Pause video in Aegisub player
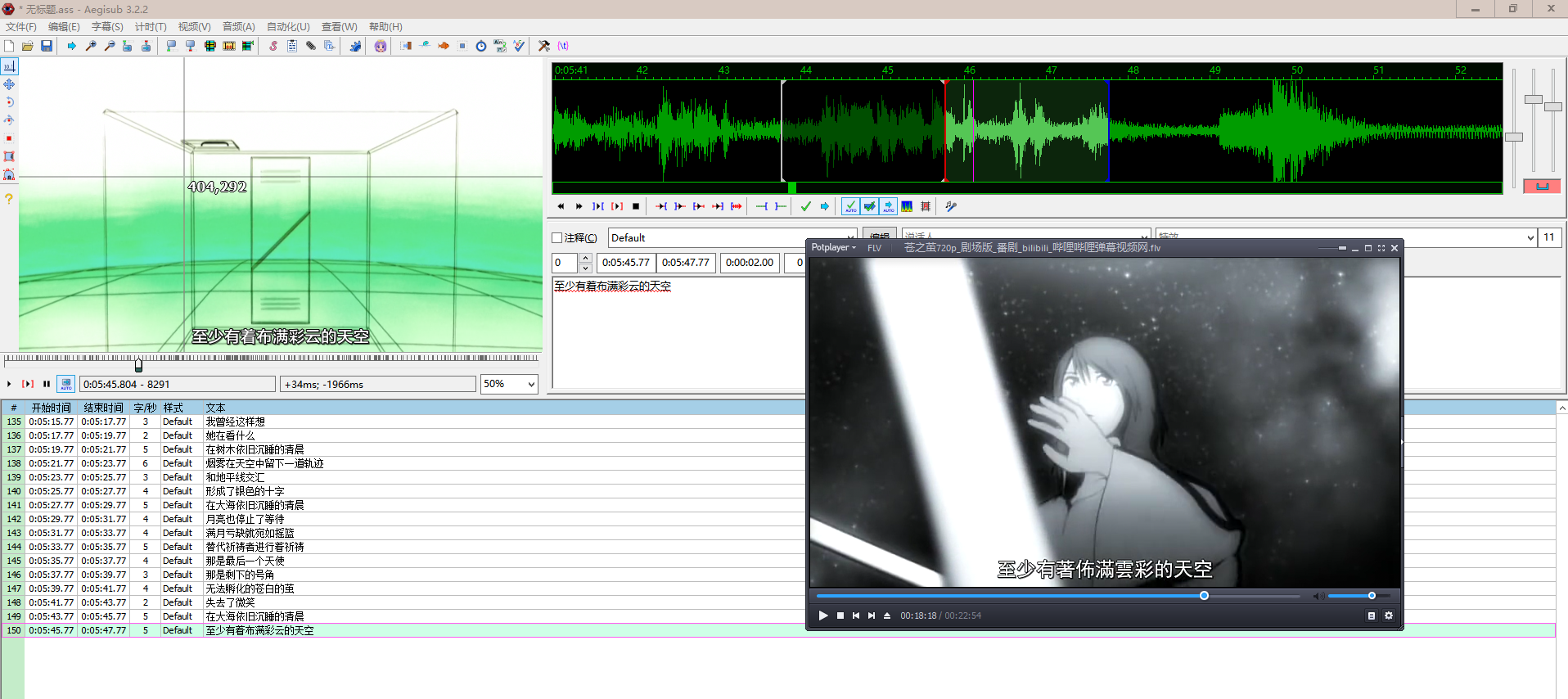1568x699 pixels. pyautogui.click(x=47, y=384)
